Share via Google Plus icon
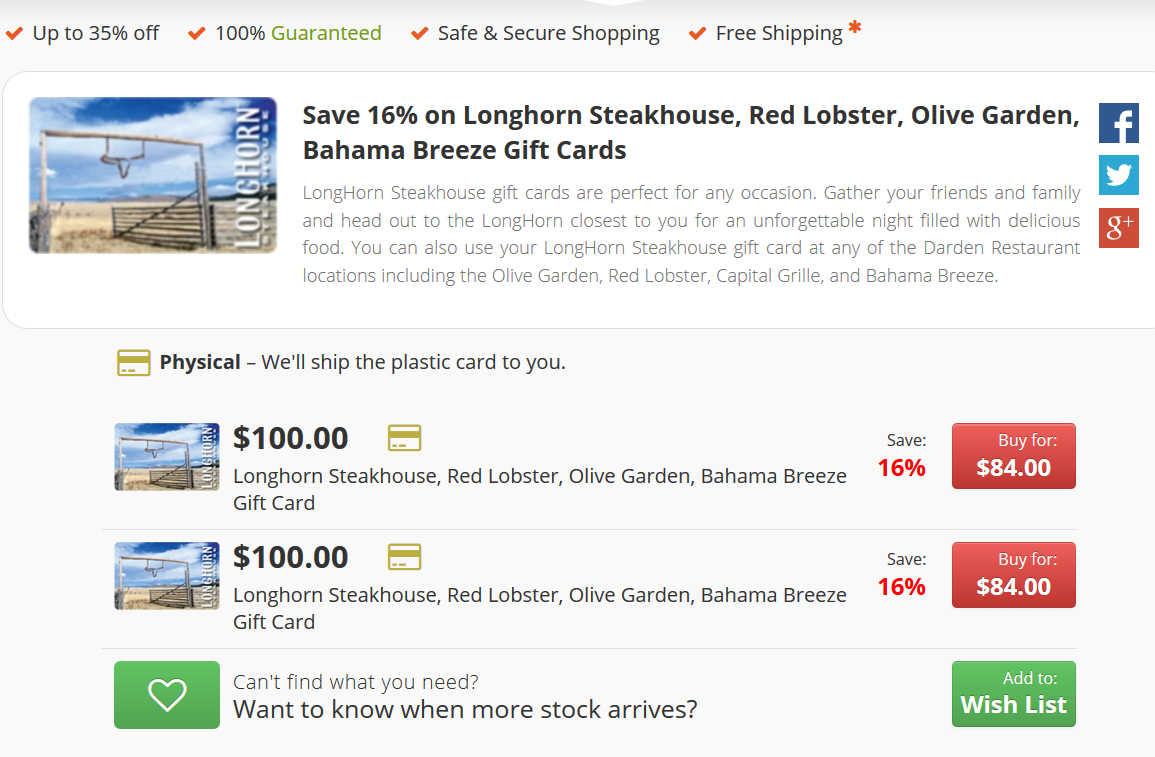Viewport: 1155px width, 757px height. [x=1118, y=228]
